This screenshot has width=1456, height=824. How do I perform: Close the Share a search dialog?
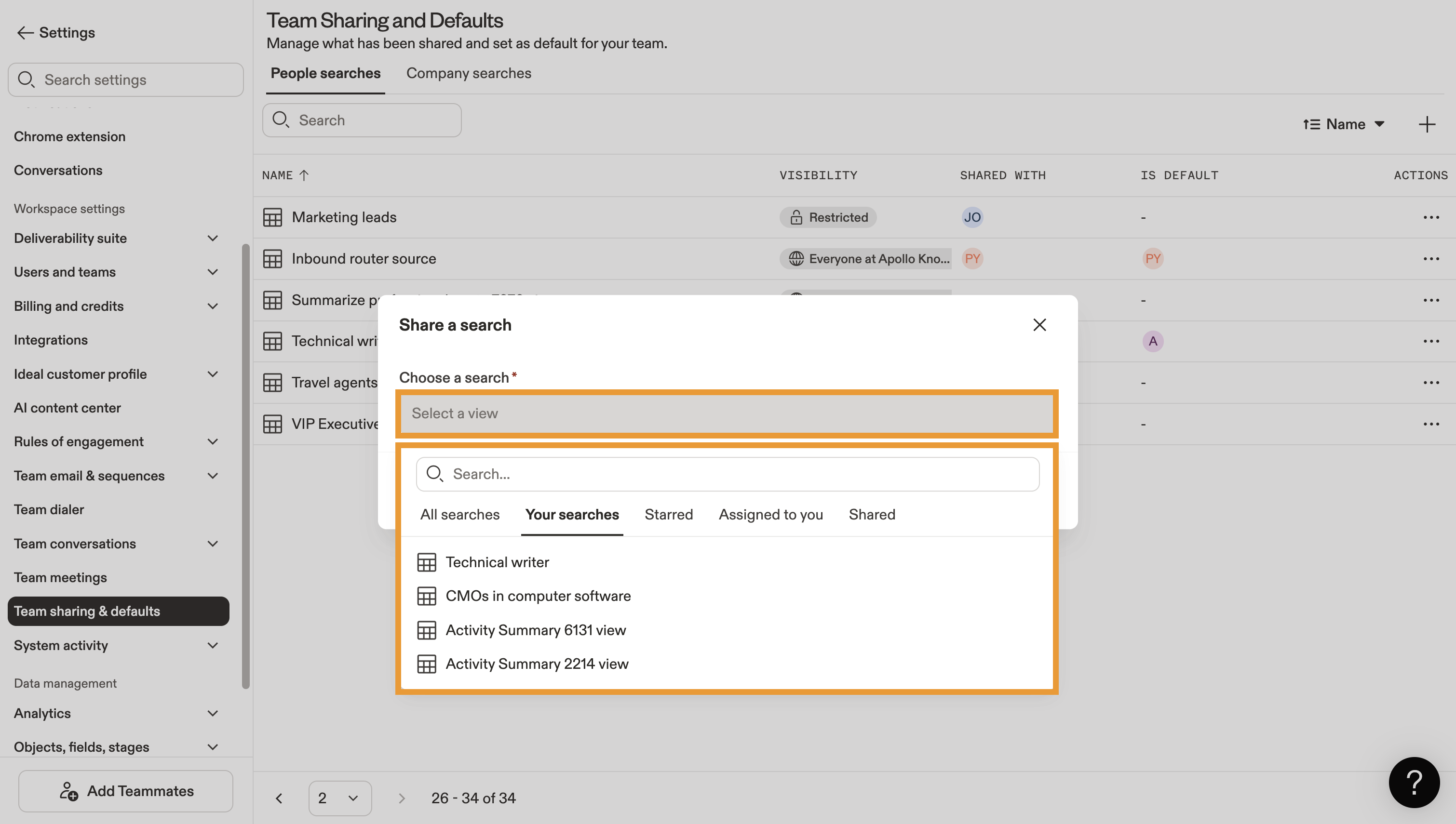pyautogui.click(x=1039, y=325)
